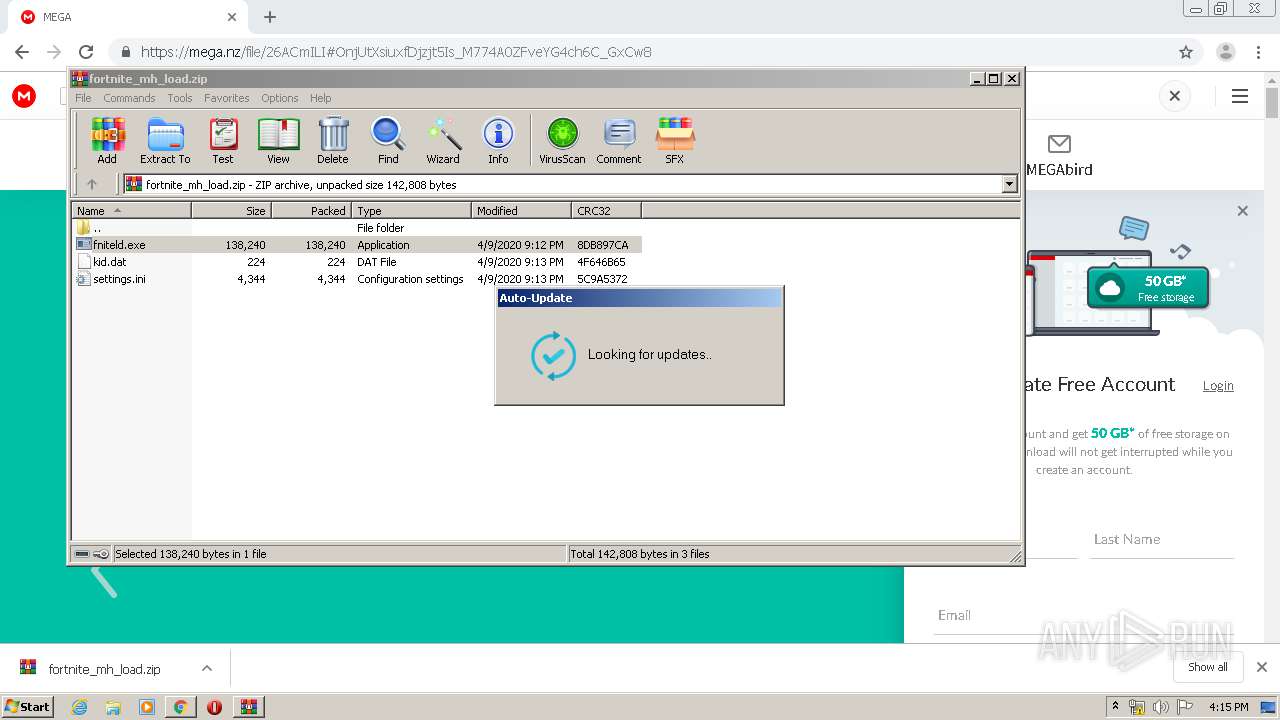Screen dimensions: 1280x720
Task: Open downloaded fortnite_mh_load.zip from download bar
Action: coord(104,669)
